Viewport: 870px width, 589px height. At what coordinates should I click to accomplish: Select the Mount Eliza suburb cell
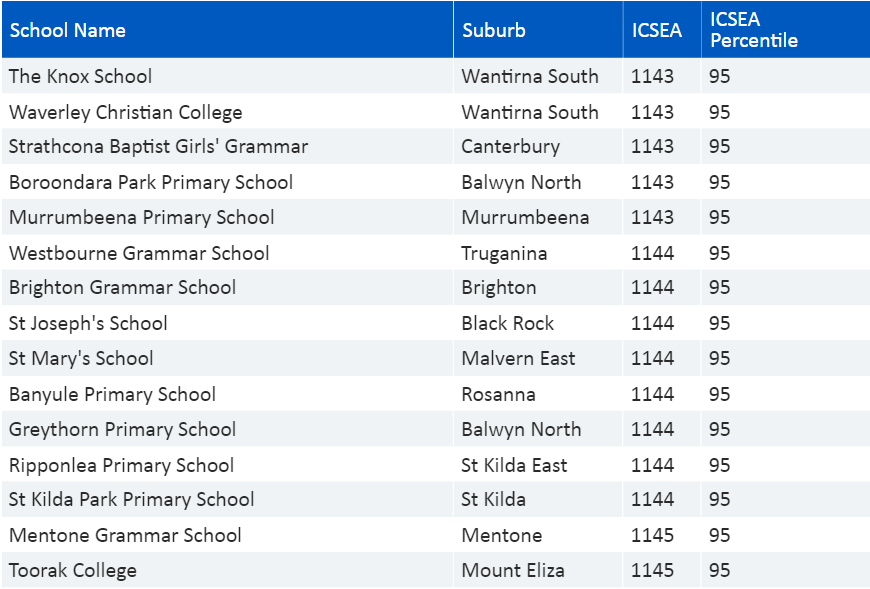click(538, 570)
